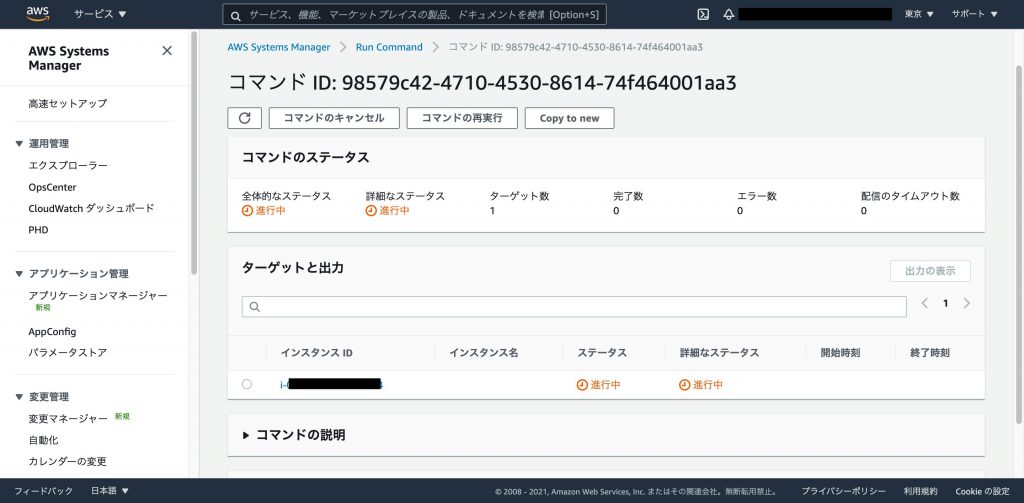The height and width of the screenshot is (503, 1024).
Task: Open 変更マネージャー in sidebar
Action: (68, 419)
